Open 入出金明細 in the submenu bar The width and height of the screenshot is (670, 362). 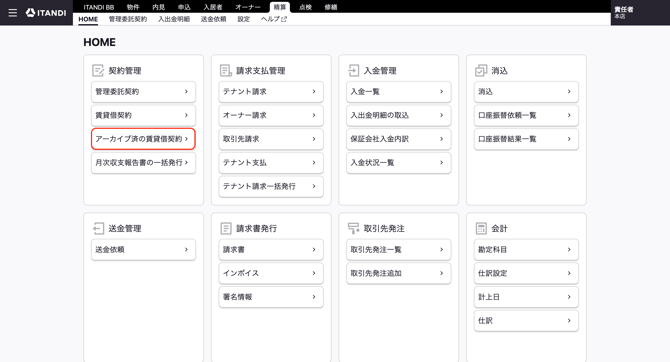(x=174, y=19)
